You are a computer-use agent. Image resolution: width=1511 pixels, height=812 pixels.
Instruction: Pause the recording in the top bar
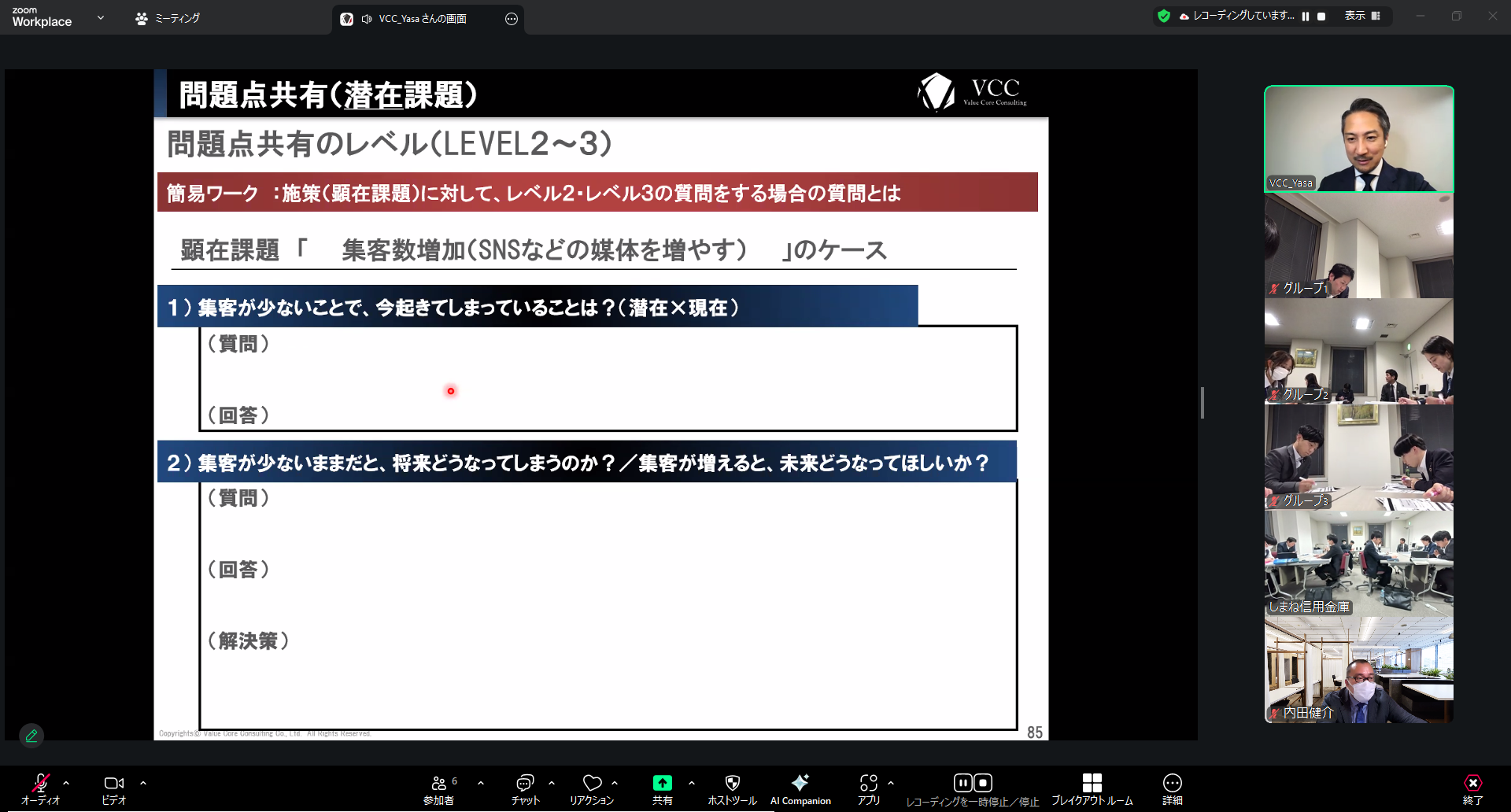(1306, 16)
